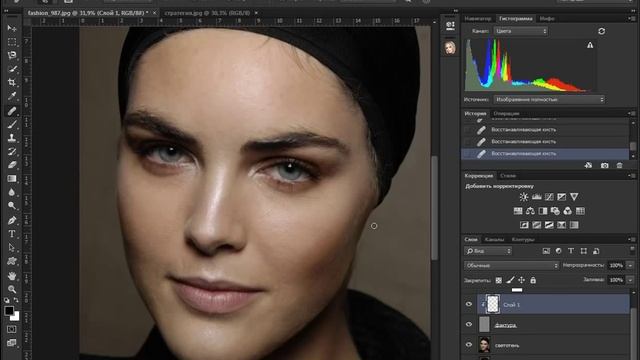
Task: Select the Quick Selection tool
Action: 12,69
